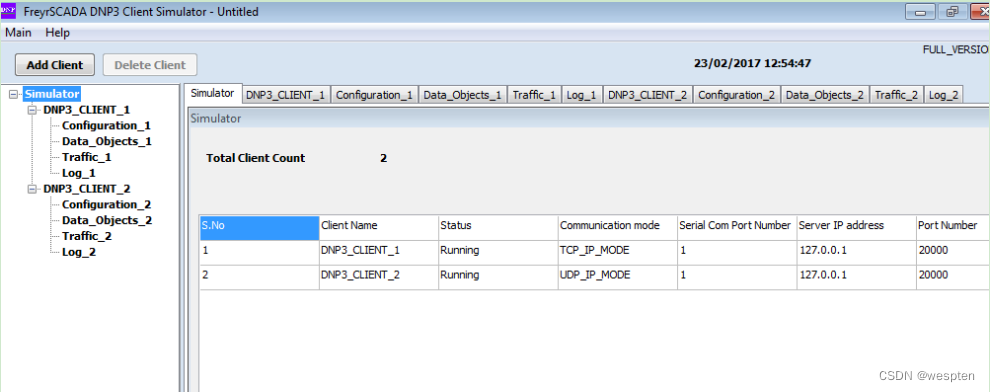The image size is (990, 392).
Task: Click the 127.0.0.1 cell in row 1
Action: [x=856, y=252]
